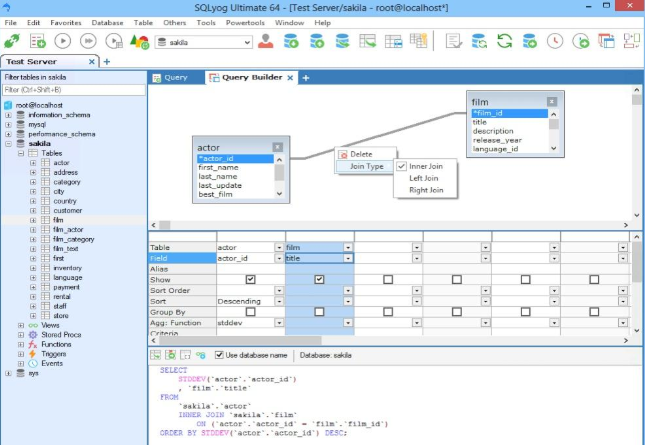Viewport: 645px width, 445px height.
Task: Close the film table box
Action: tap(552, 101)
